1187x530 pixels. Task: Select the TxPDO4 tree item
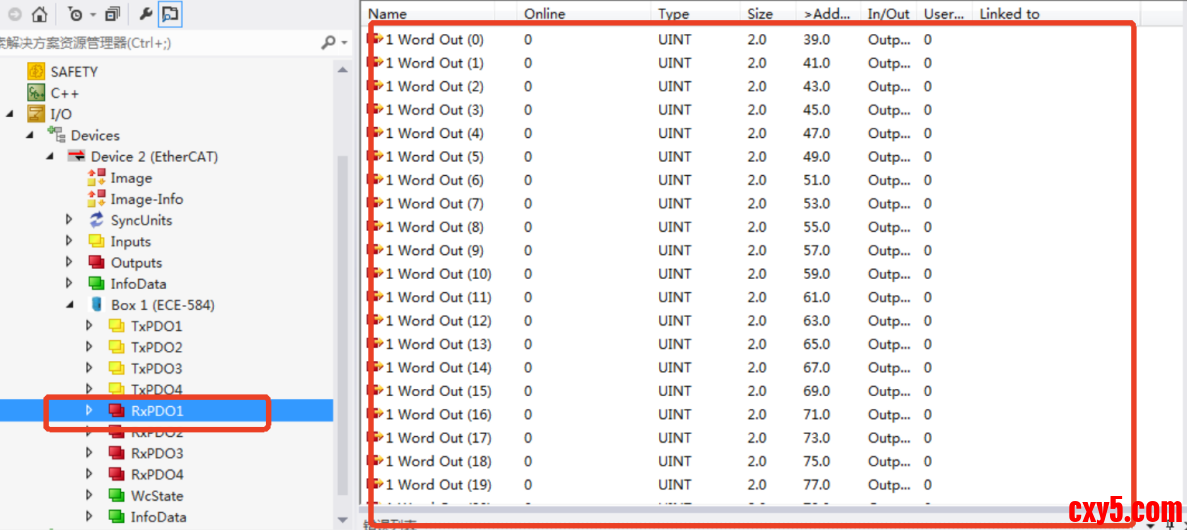coord(156,389)
